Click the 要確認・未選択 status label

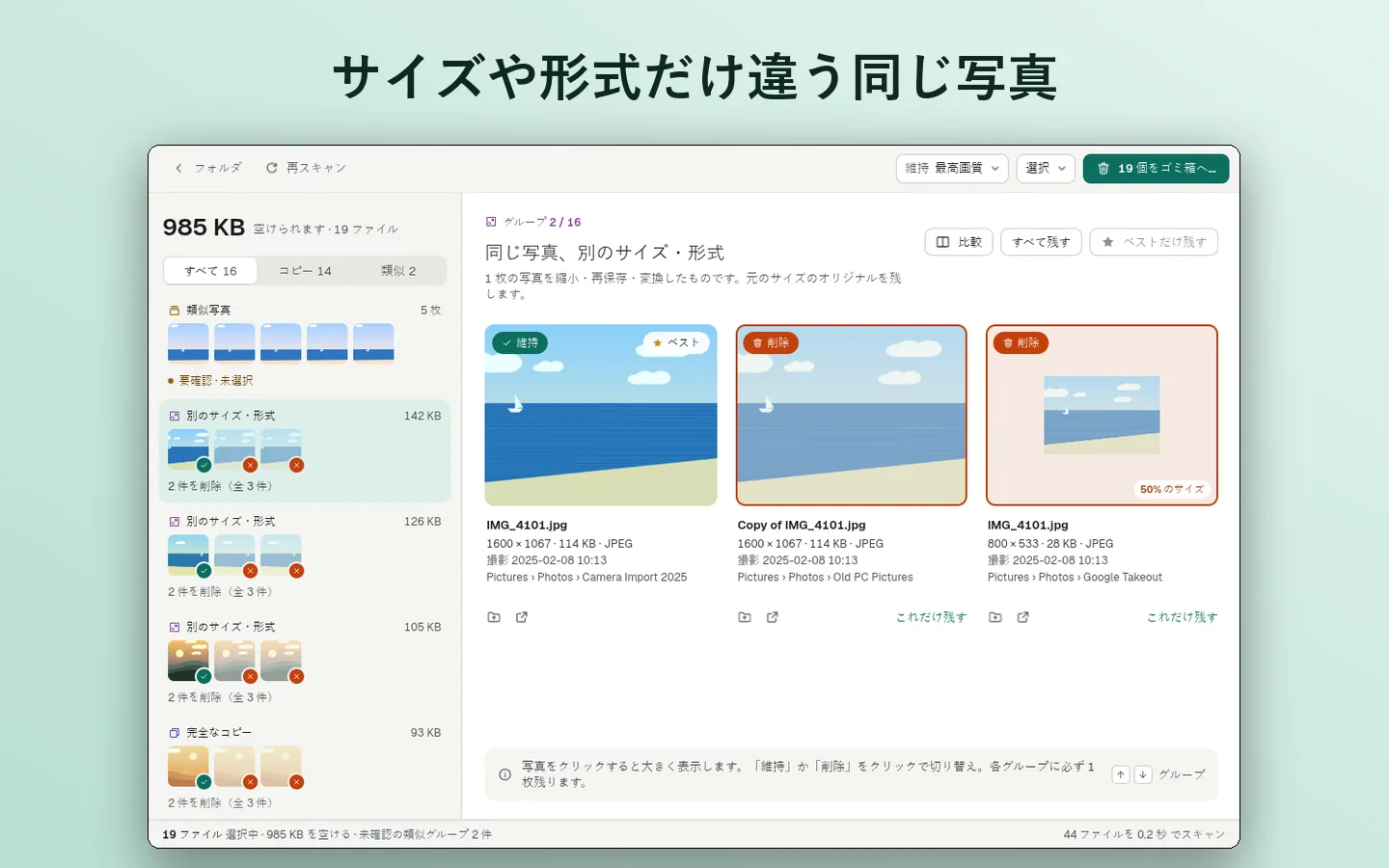coord(210,381)
